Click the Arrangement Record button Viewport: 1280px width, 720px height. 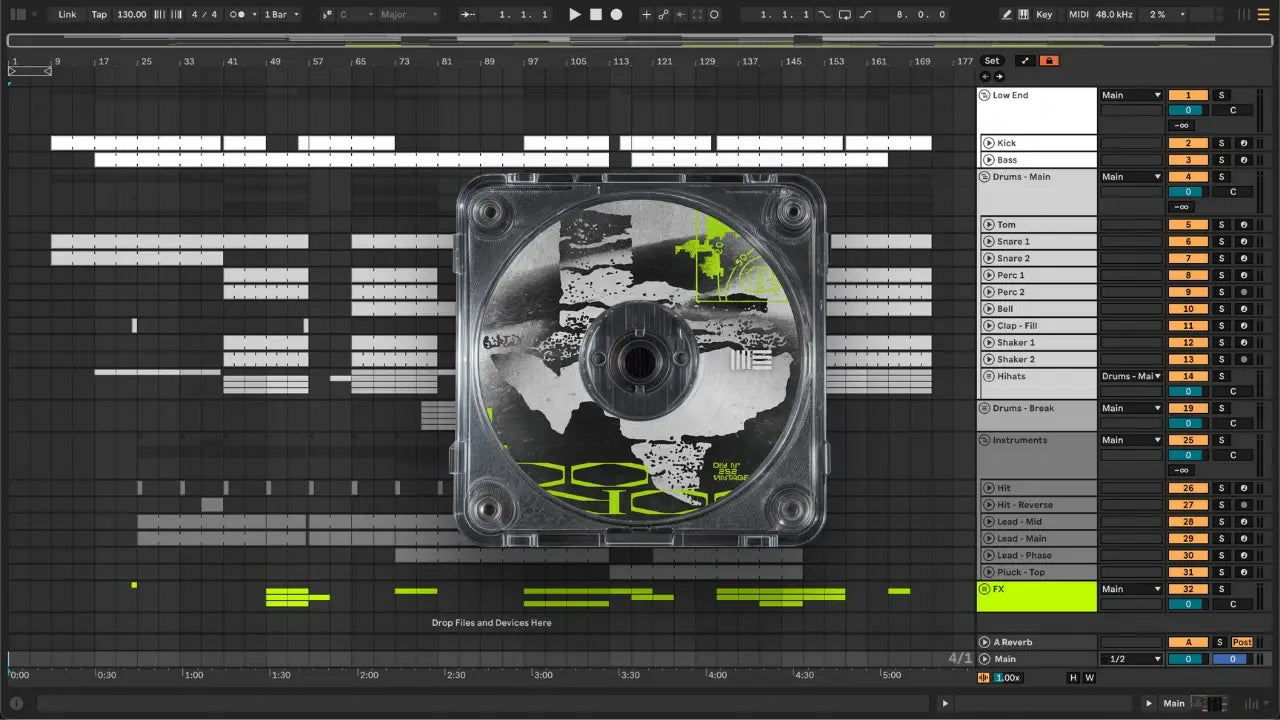(617, 15)
